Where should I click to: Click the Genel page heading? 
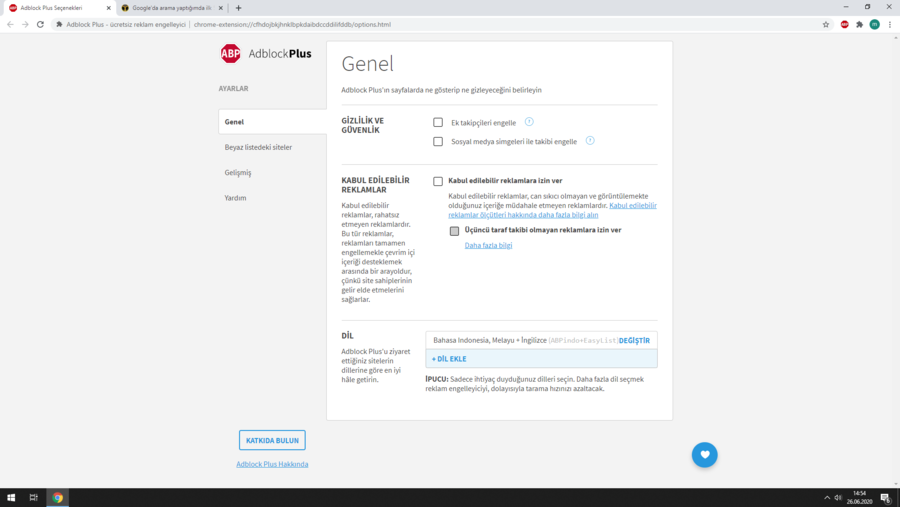click(x=367, y=64)
